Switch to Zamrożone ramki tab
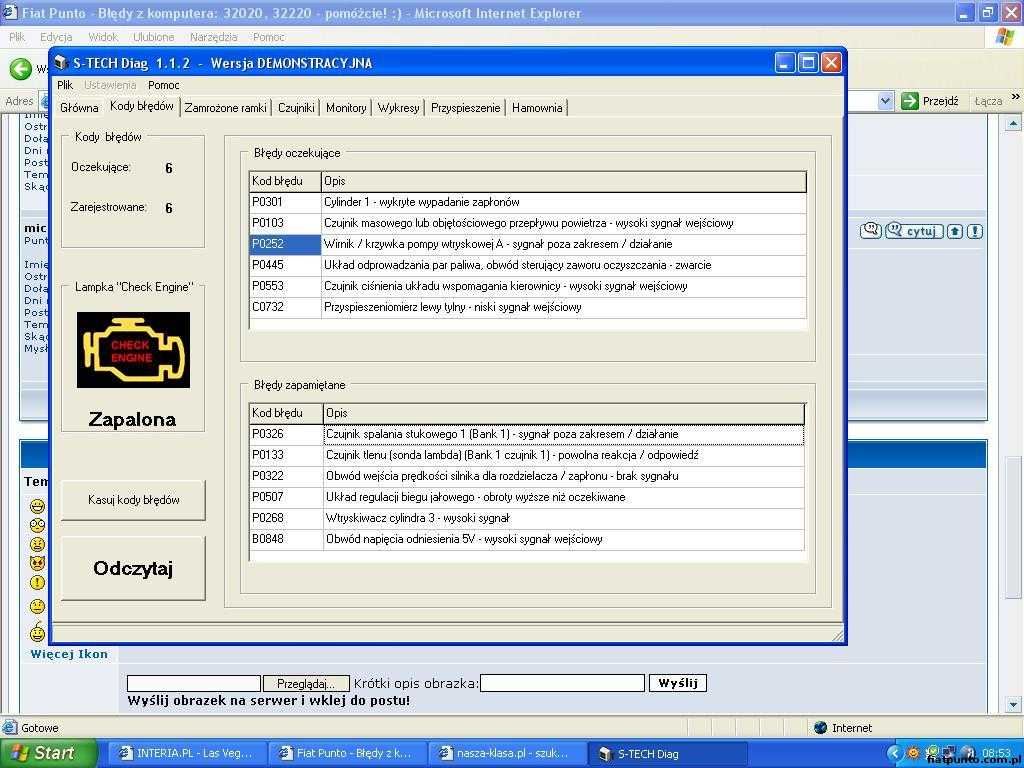 click(225, 108)
